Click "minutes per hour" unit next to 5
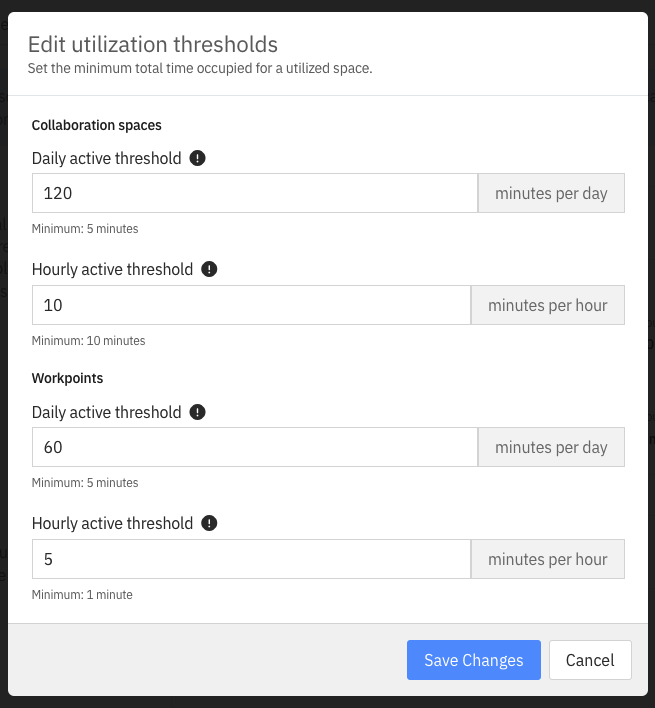Screen dimensions: 655x708 pos(548,559)
